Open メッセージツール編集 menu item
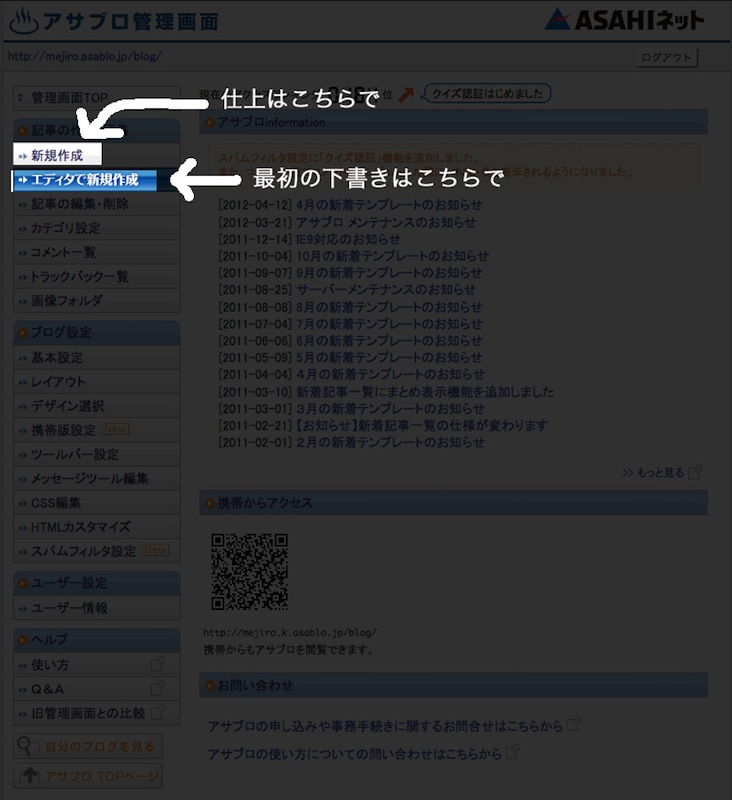This screenshot has width=732, height=800. pyautogui.click(x=97, y=479)
